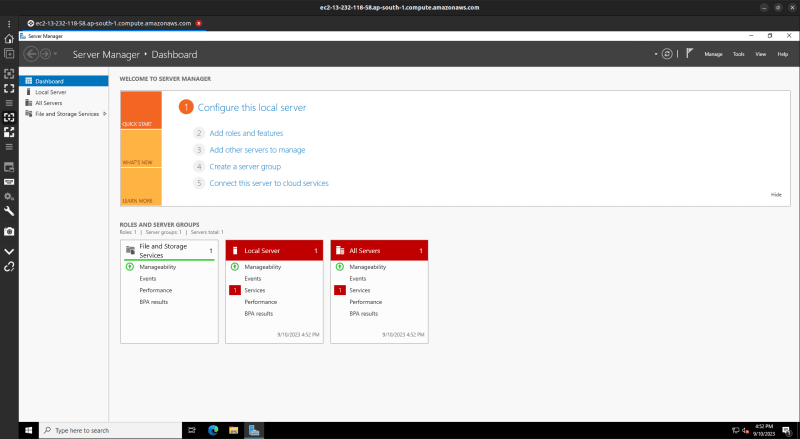Minimize Remmina window with chevron icon
This screenshot has width=800, height=439.
click(x=9, y=252)
